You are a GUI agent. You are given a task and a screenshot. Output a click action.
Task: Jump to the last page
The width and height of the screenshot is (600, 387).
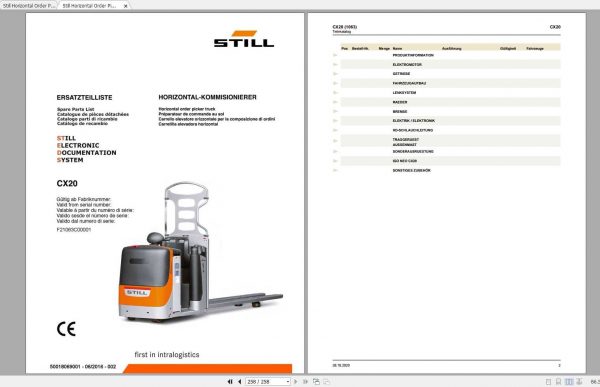305,382
